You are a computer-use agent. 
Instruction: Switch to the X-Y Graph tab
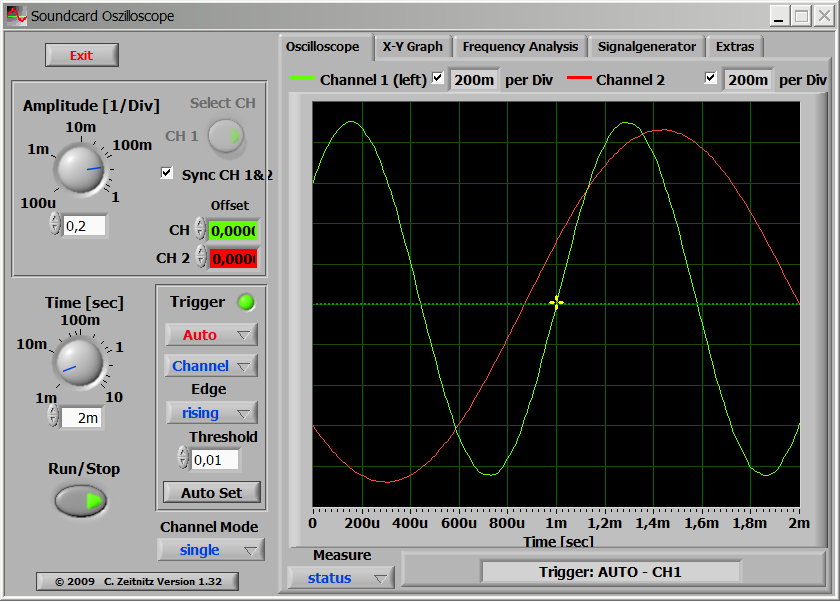pos(412,47)
